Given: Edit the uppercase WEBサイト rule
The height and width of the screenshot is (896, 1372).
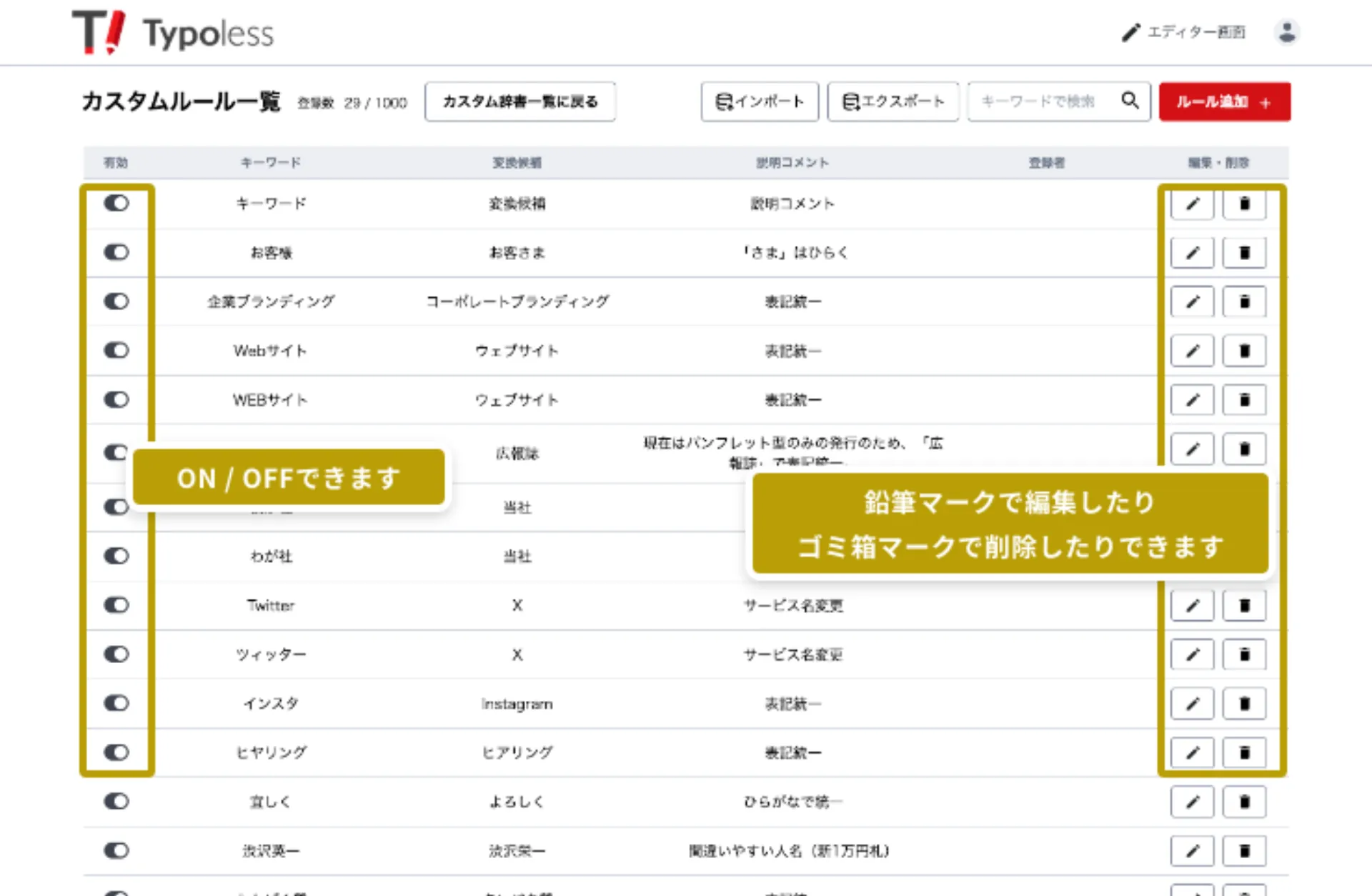Looking at the screenshot, I should coord(1192,400).
